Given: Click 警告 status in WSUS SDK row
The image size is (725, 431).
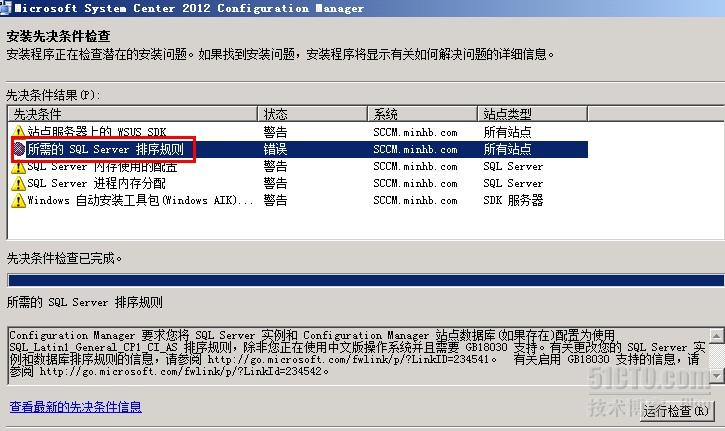Looking at the screenshot, I should click(x=275, y=132).
